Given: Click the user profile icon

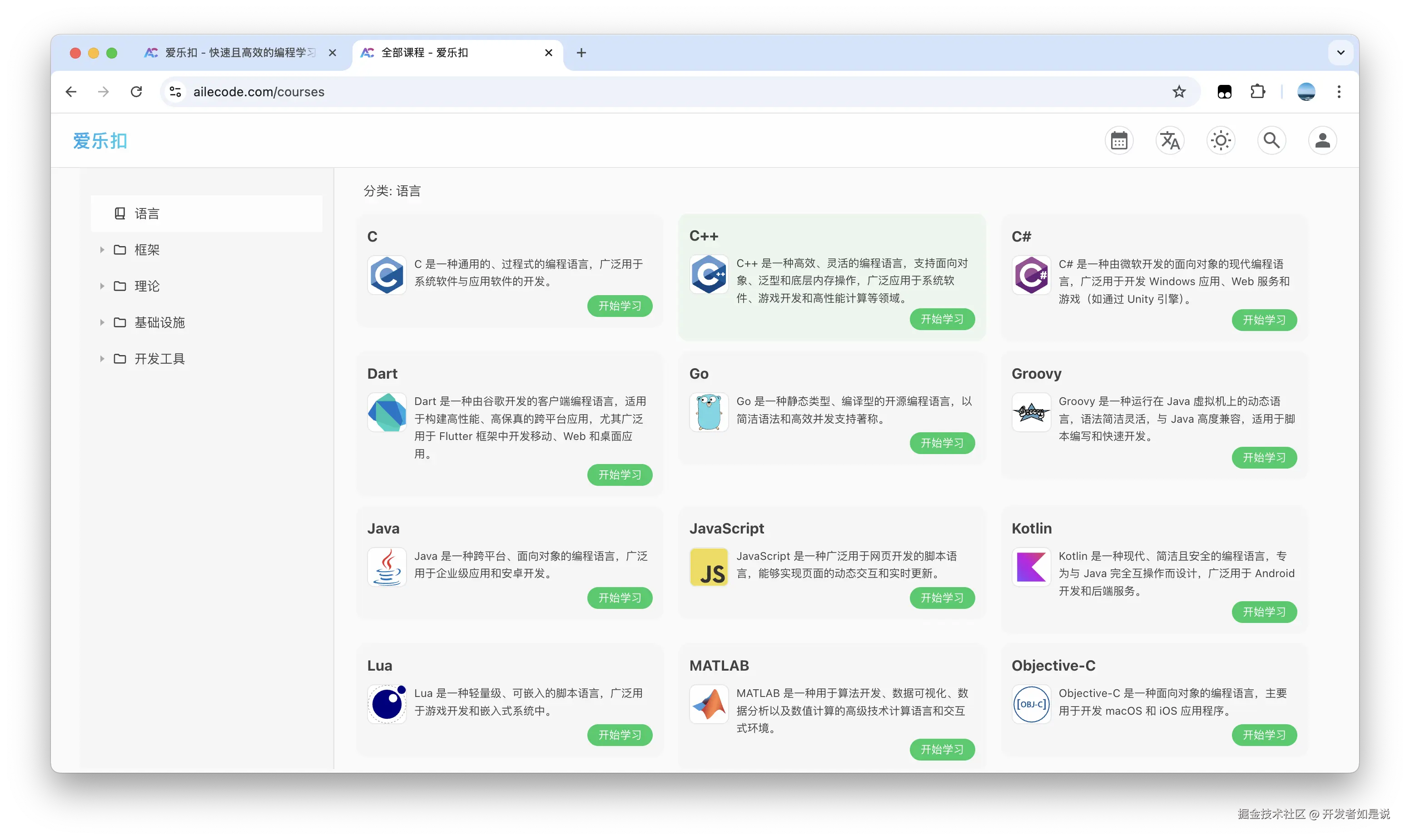Looking at the screenshot, I should (1323, 140).
